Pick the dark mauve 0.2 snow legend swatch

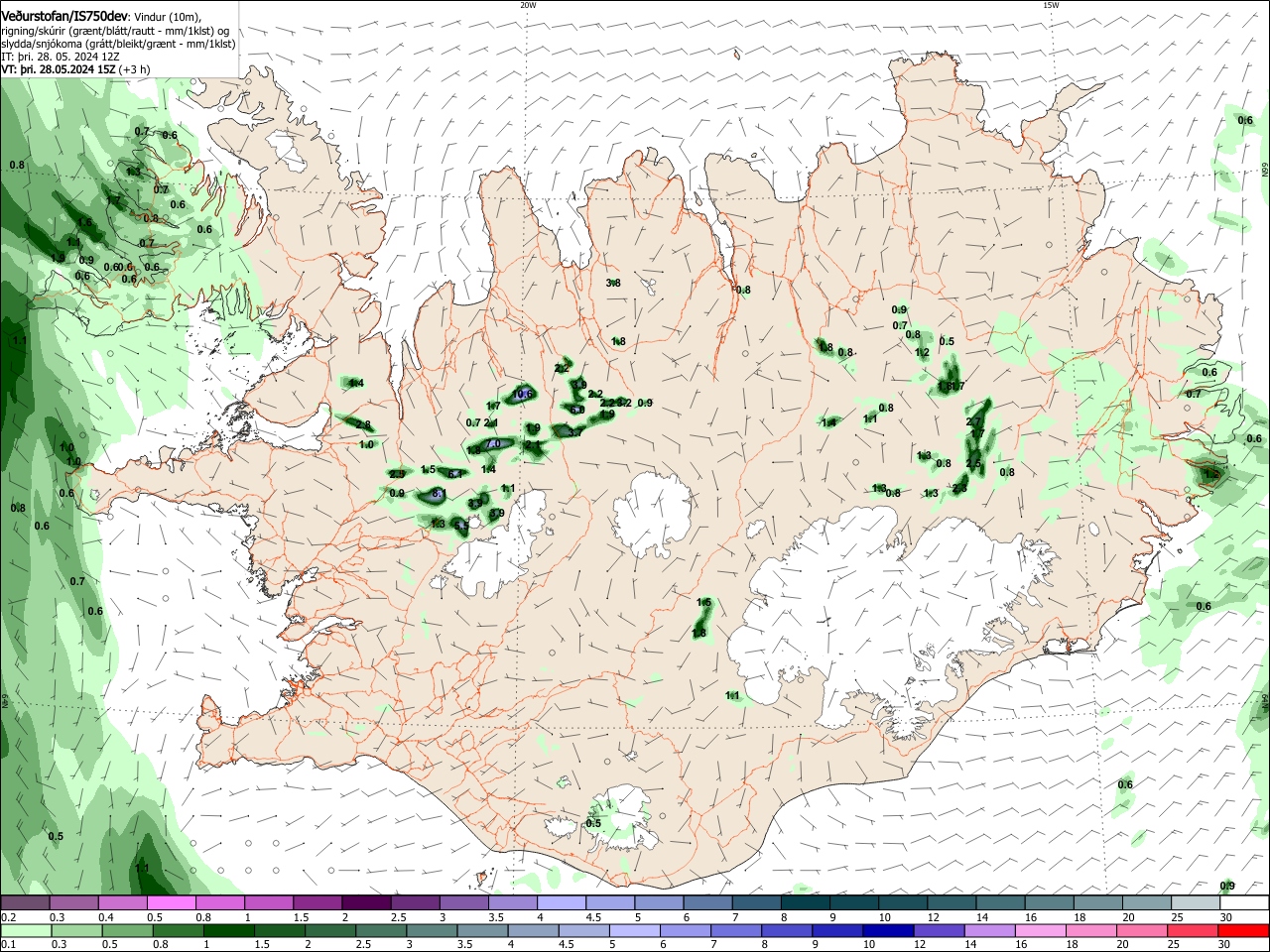(25, 903)
